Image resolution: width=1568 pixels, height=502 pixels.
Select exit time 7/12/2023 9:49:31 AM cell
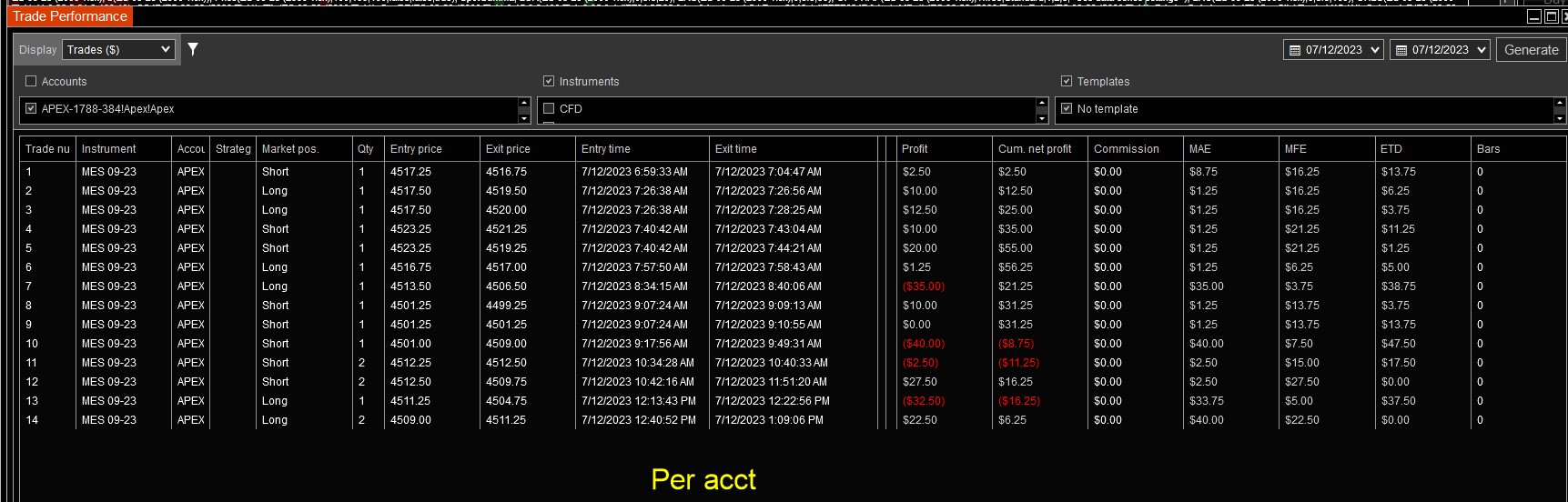tap(794, 344)
